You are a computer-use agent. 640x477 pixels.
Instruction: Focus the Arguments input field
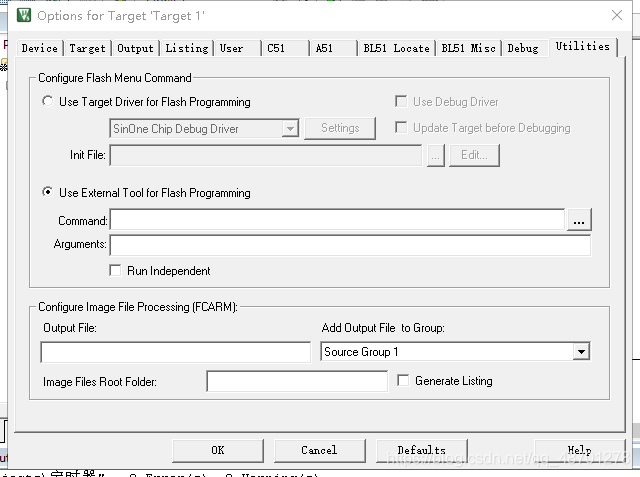coord(350,245)
